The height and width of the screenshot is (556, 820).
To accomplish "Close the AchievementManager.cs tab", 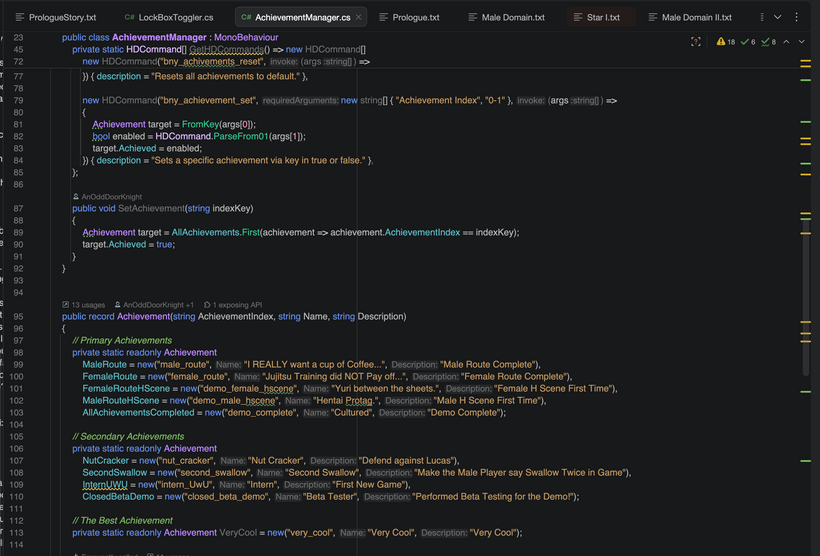I will (359, 17).
